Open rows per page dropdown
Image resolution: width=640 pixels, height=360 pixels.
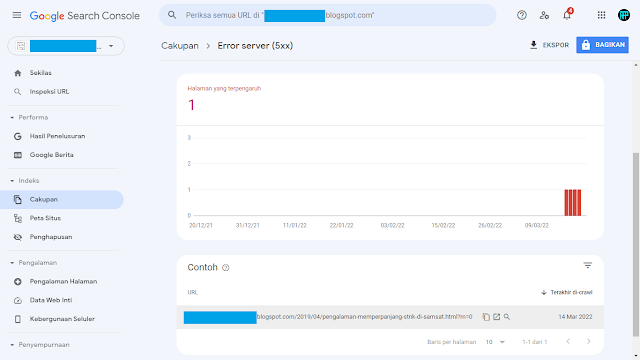495,342
